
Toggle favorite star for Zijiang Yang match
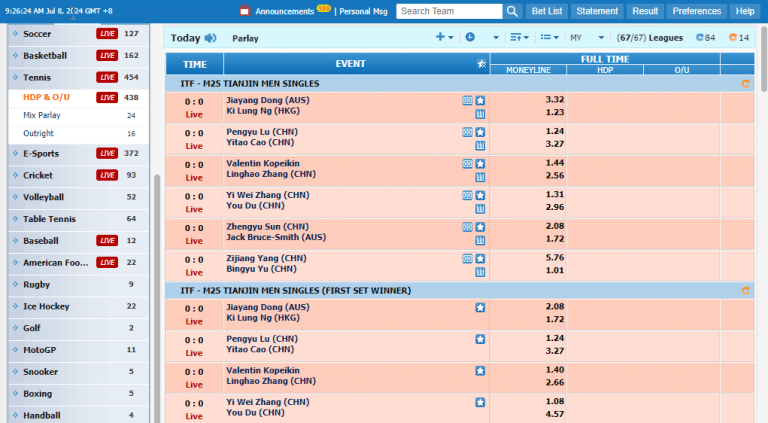pos(480,258)
